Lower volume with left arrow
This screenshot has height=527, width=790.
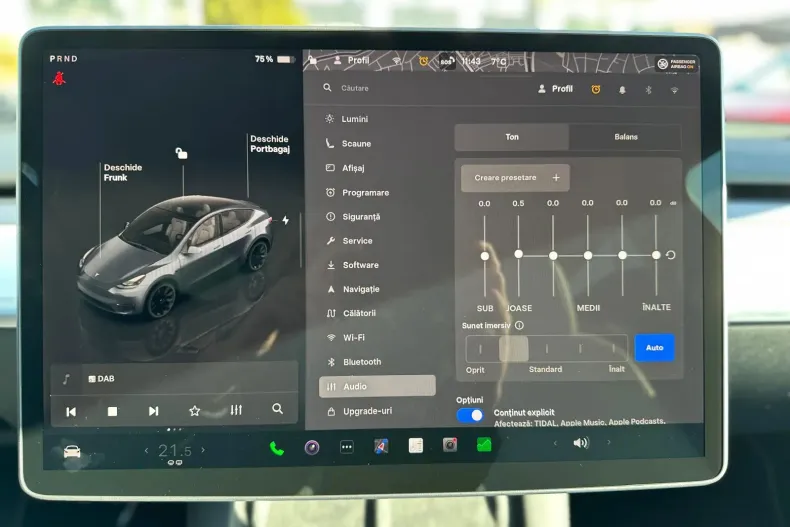pos(555,443)
